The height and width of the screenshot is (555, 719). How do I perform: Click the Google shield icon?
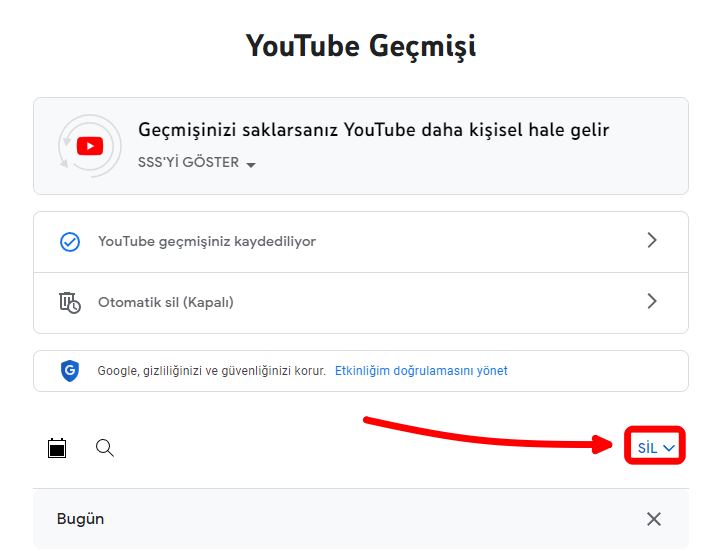(x=70, y=371)
